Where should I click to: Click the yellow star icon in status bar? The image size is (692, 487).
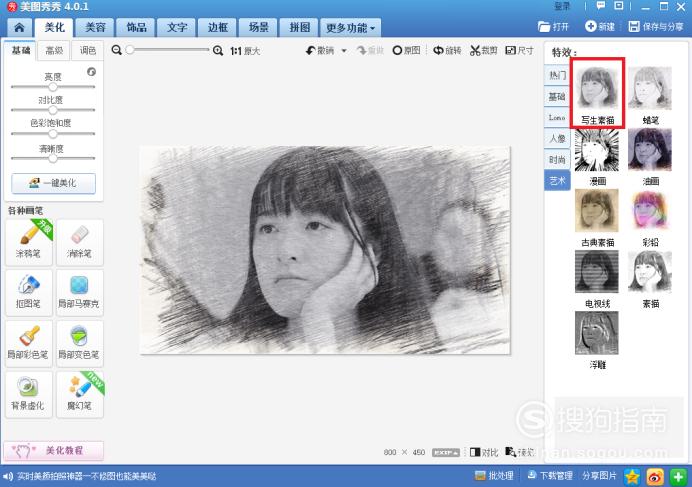tap(632, 476)
